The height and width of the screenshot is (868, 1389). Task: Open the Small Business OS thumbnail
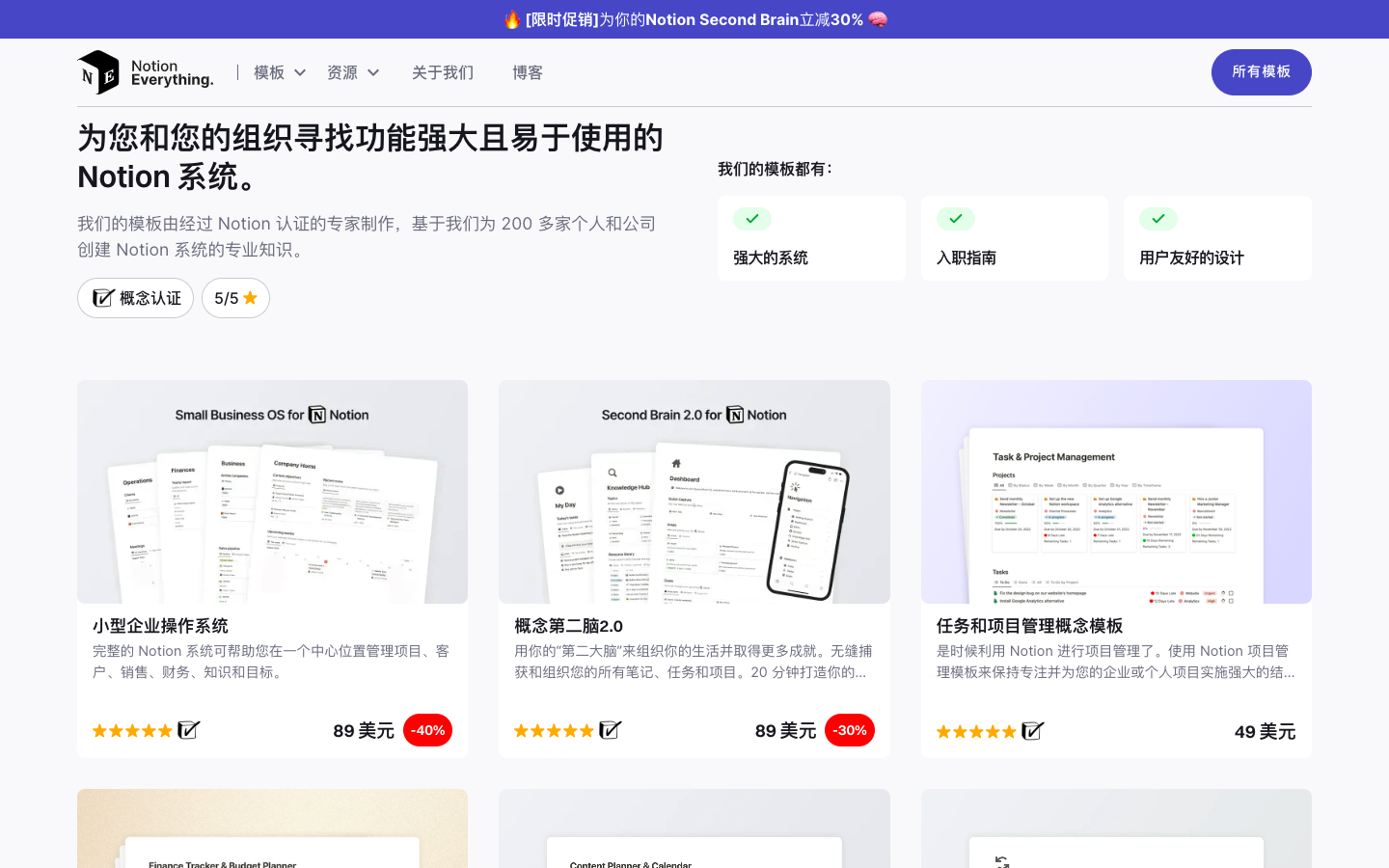[272, 492]
